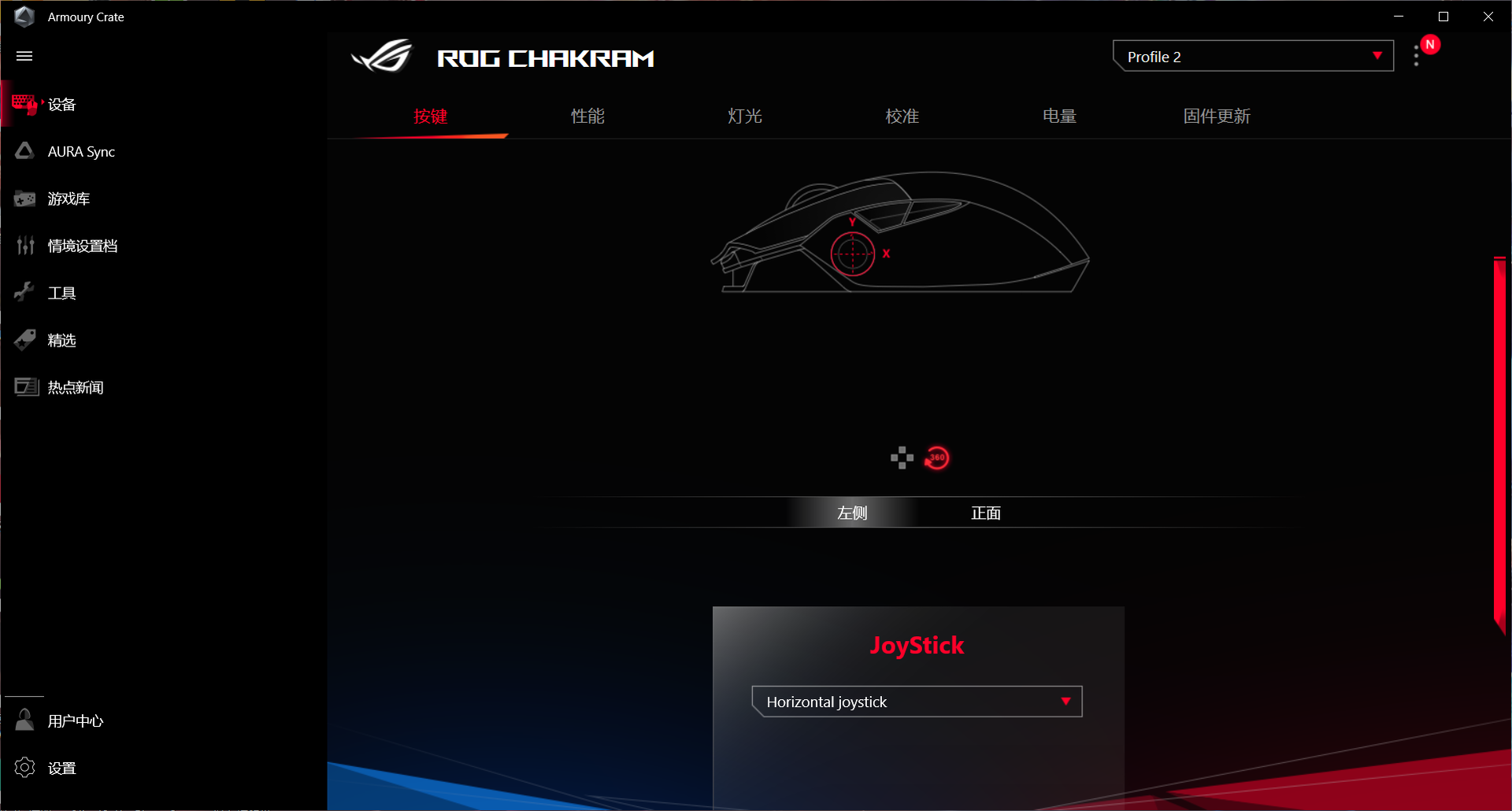Viewport: 1512px width, 811px height.
Task: Click the Armoury Crate logo icon in title bar
Action: [x=24, y=17]
